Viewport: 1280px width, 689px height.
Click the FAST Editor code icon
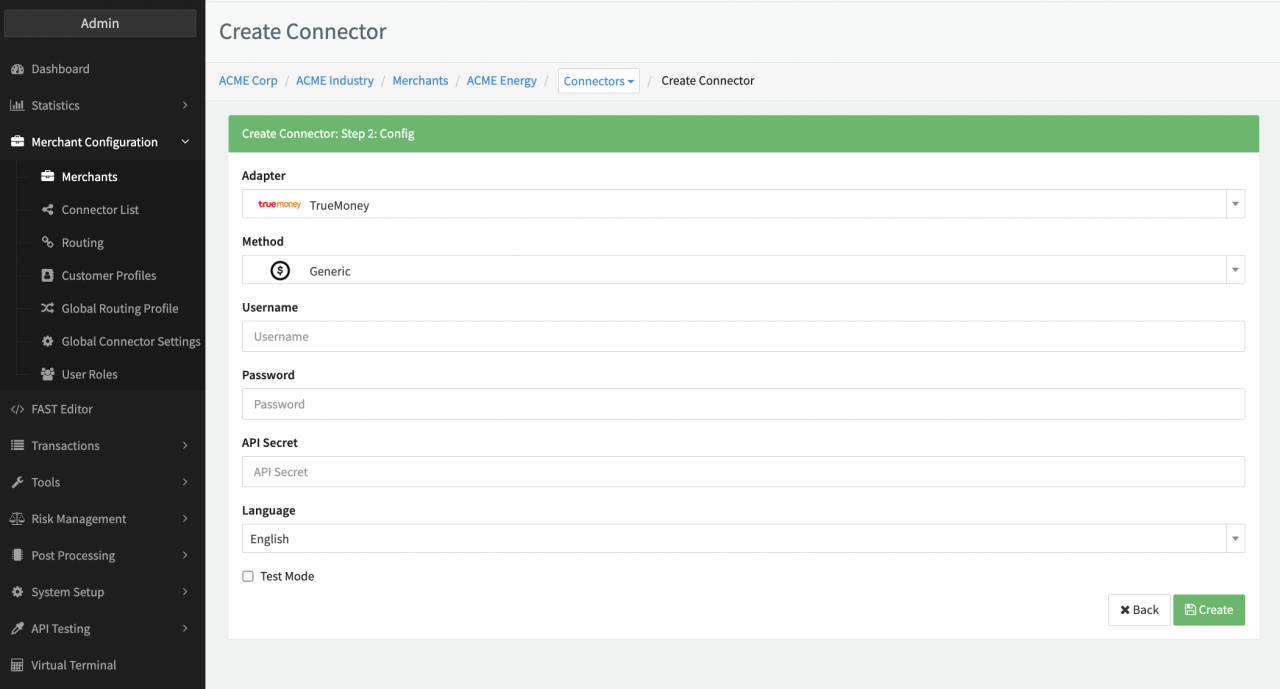tap(17, 409)
